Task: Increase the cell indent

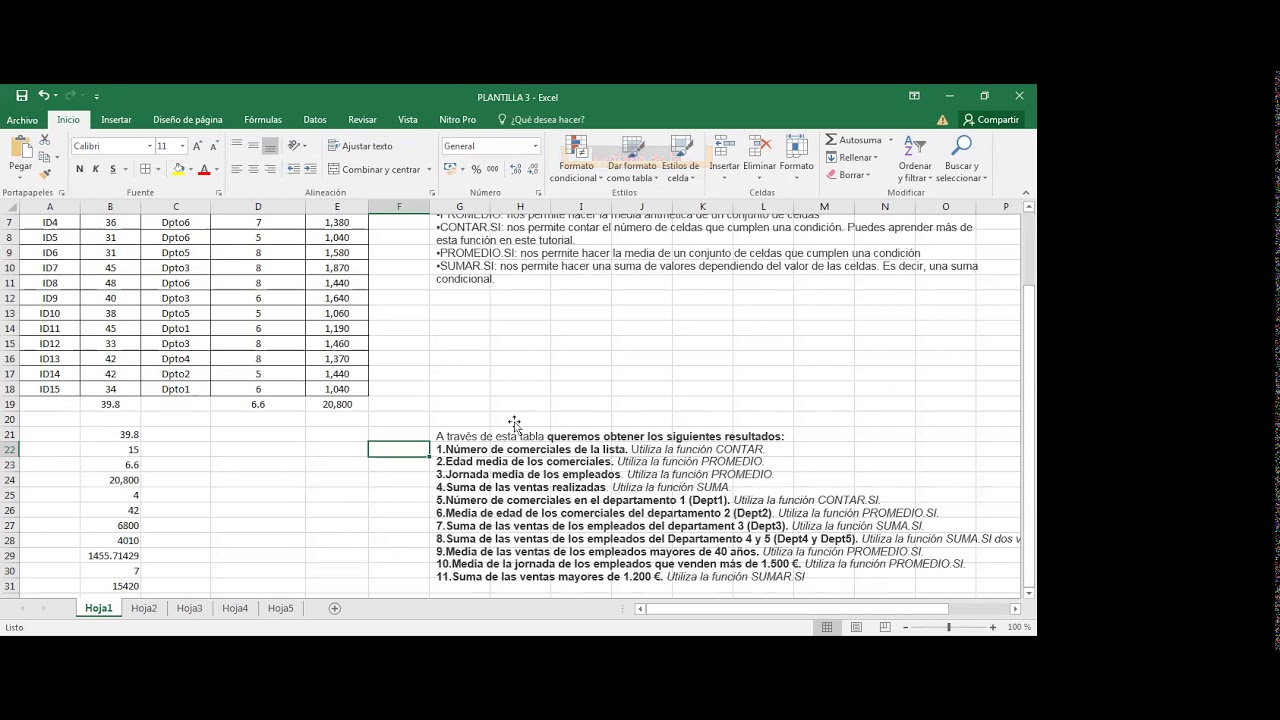Action: point(310,169)
